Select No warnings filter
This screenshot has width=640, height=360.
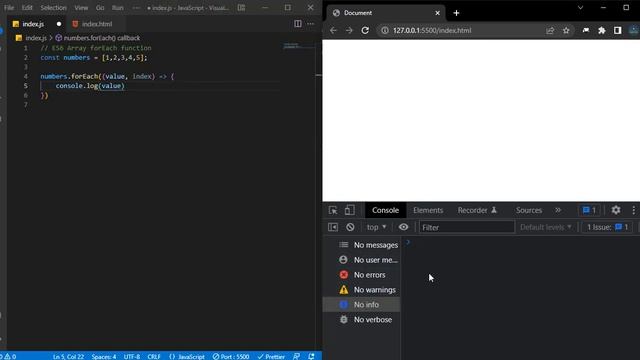click(362, 290)
